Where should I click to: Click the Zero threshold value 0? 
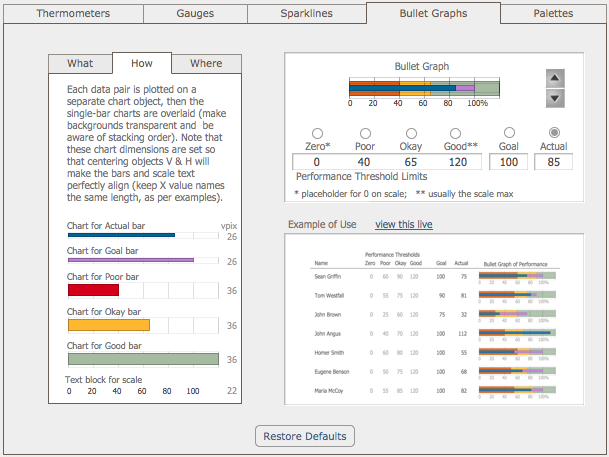[317, 162]
